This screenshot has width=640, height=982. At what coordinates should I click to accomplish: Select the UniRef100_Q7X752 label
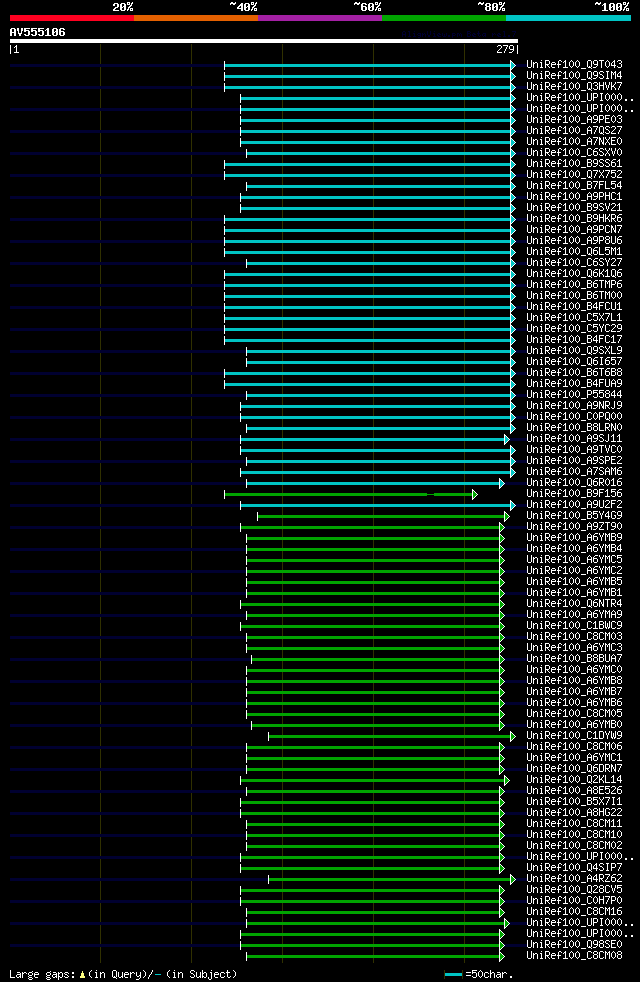point(574,175)
